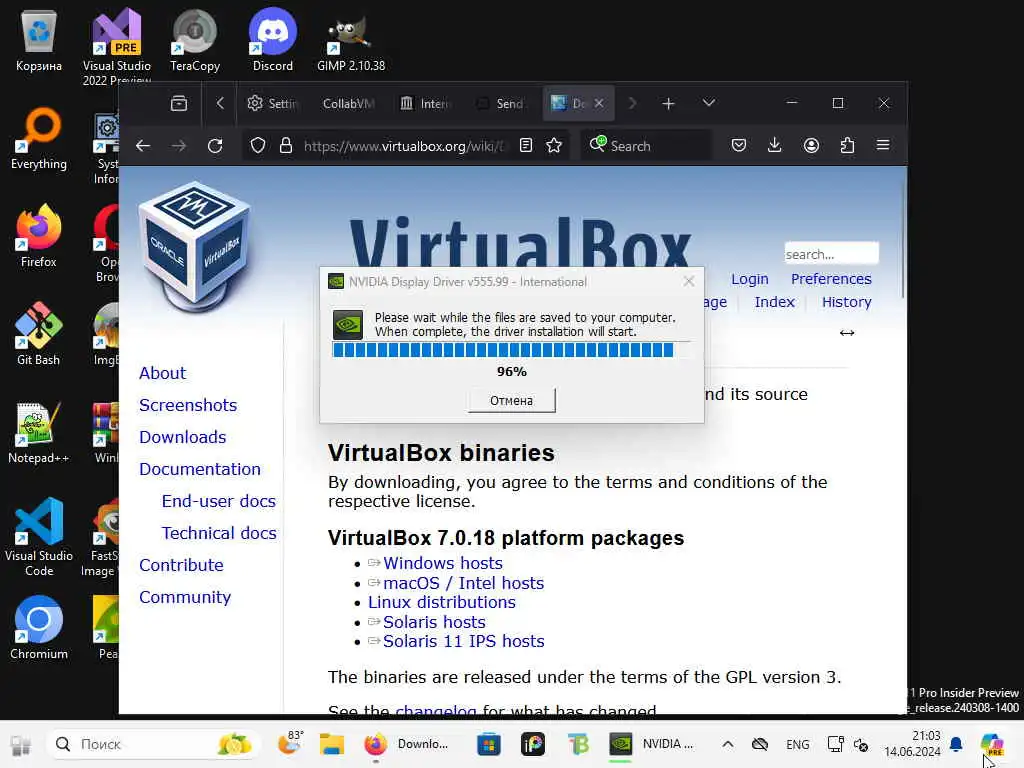The width and height of the screenshot is (1024, 768).
Task: Open Microsoft Store from the taskbar
Action: [x=488, y=744]
